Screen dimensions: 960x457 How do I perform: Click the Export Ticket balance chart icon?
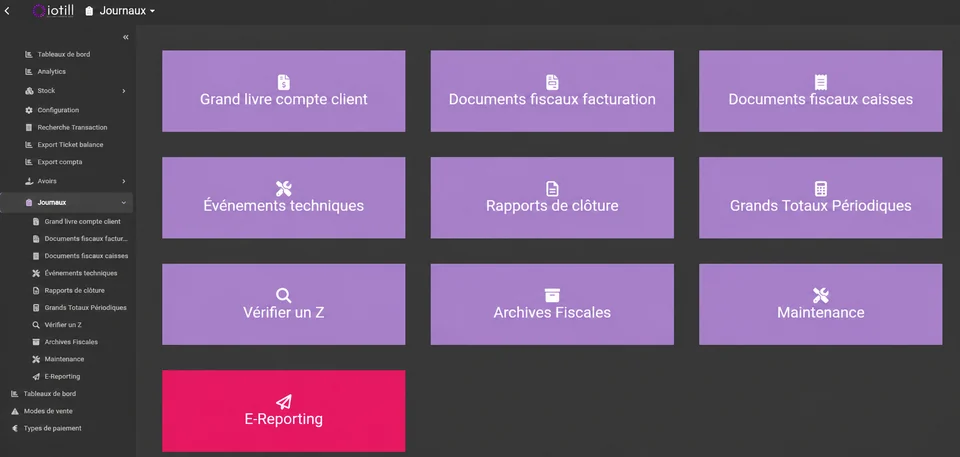point(29,145)
